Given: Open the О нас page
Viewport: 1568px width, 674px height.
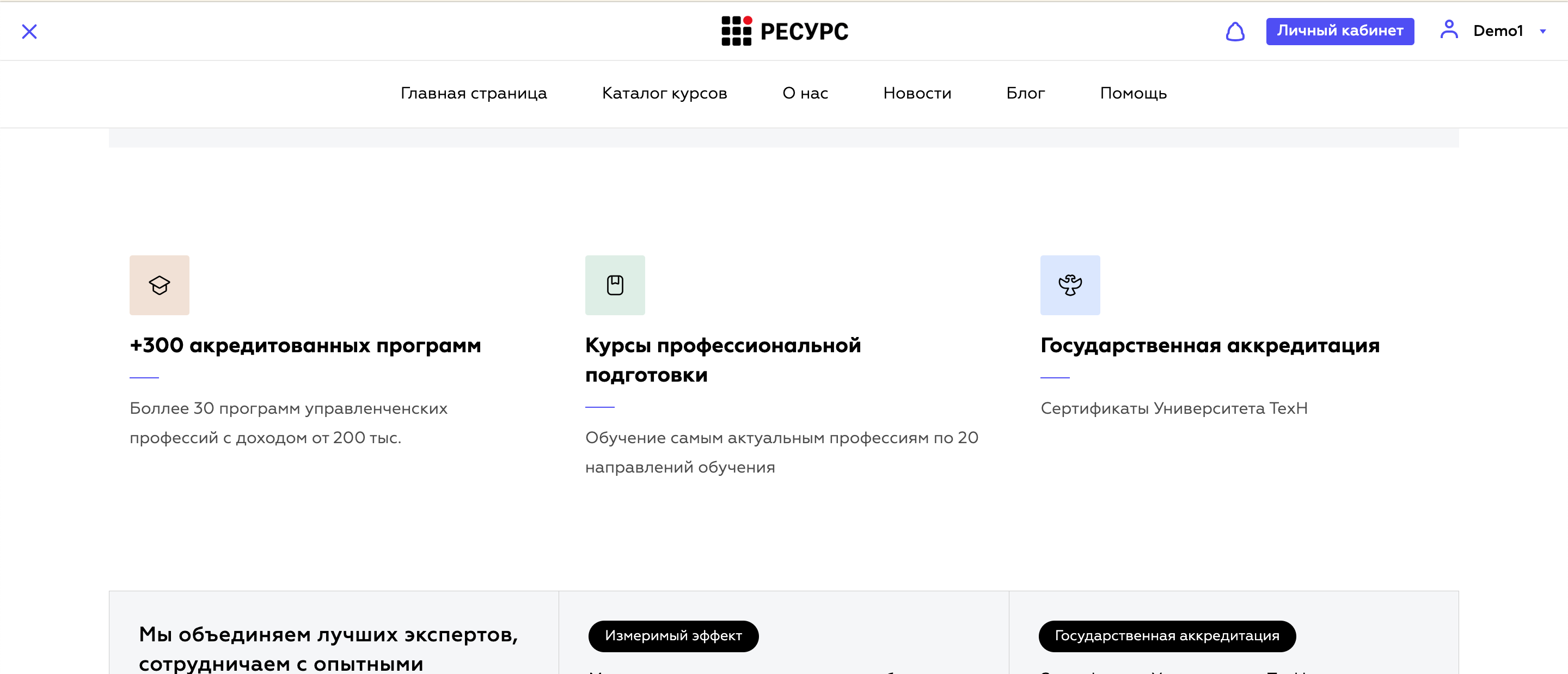Looking at the screenshot, I should tap(805, 93).
